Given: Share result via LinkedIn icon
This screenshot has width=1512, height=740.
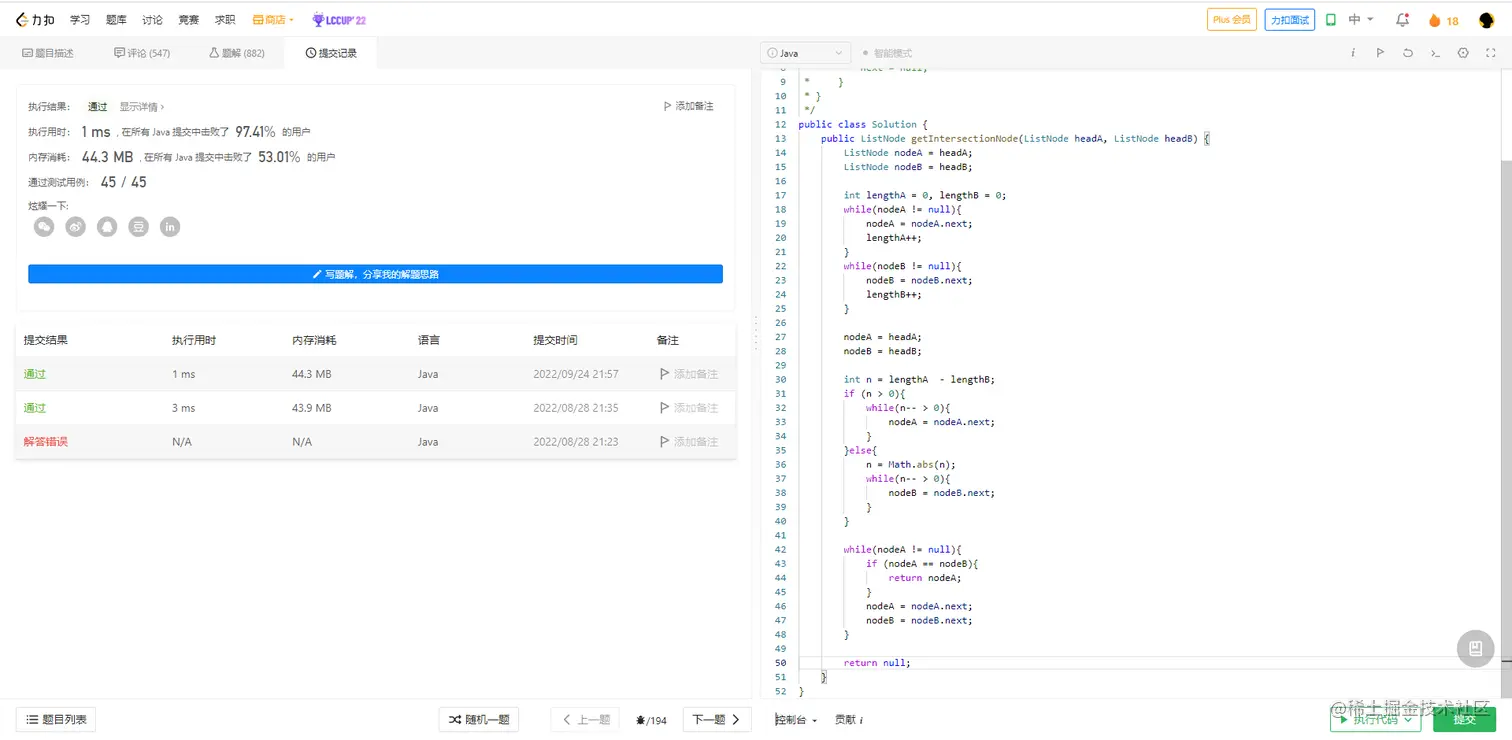Looking at the screenshot, I should [171, 227].
